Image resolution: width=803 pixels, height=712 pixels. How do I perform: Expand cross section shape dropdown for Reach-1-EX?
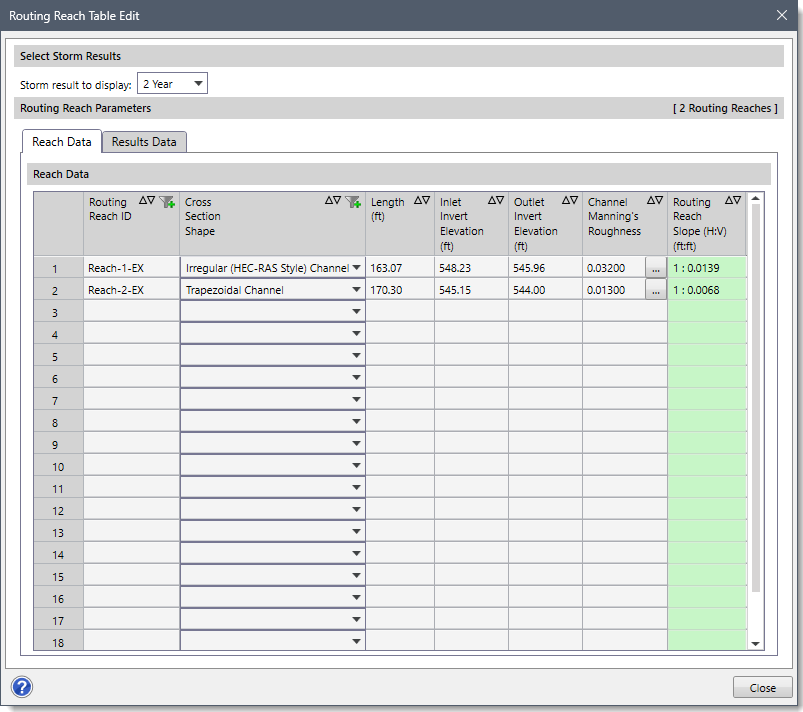coord(356,267)
